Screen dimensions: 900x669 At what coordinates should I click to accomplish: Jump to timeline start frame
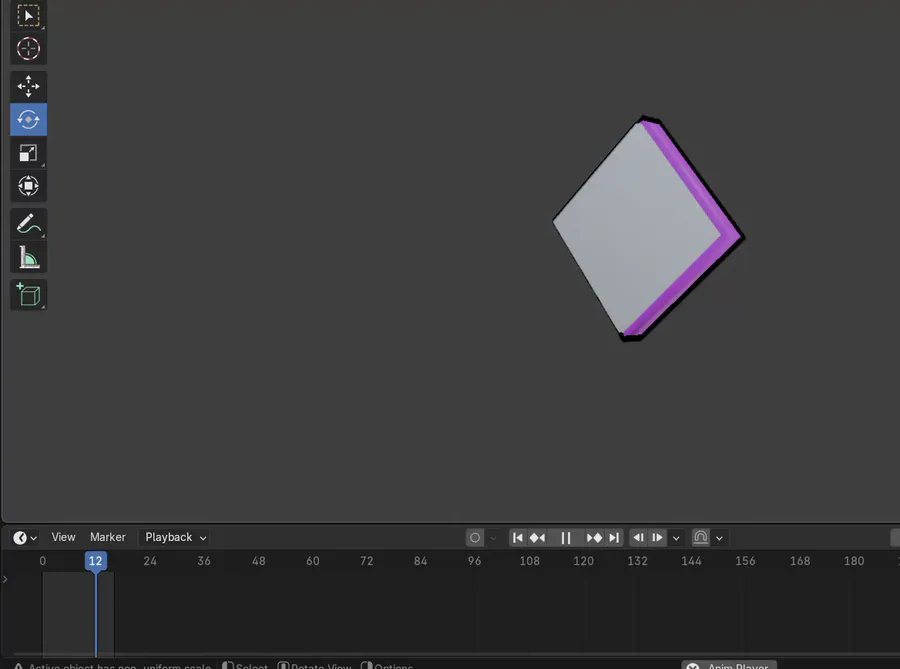tap(518, 538)
